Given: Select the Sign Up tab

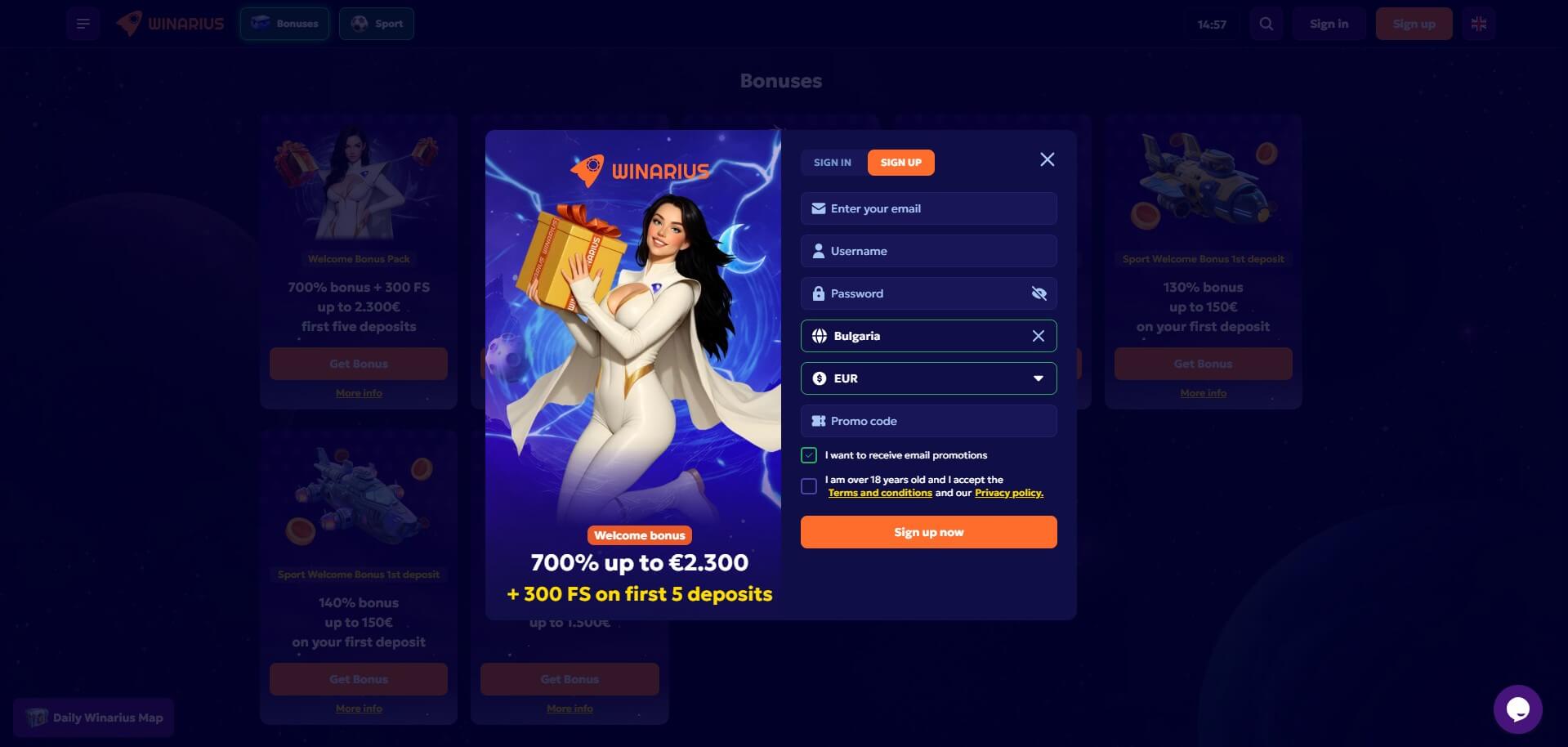Looking at the screenshot, I should click(x=901, y=163).
